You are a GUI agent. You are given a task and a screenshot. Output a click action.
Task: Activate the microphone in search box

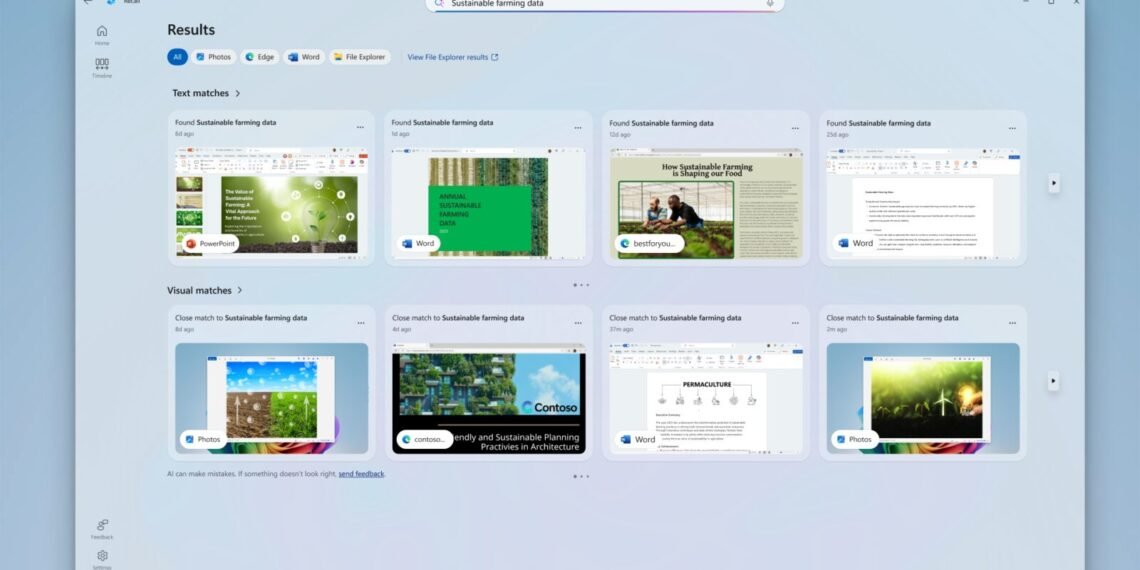pos(769,3)
